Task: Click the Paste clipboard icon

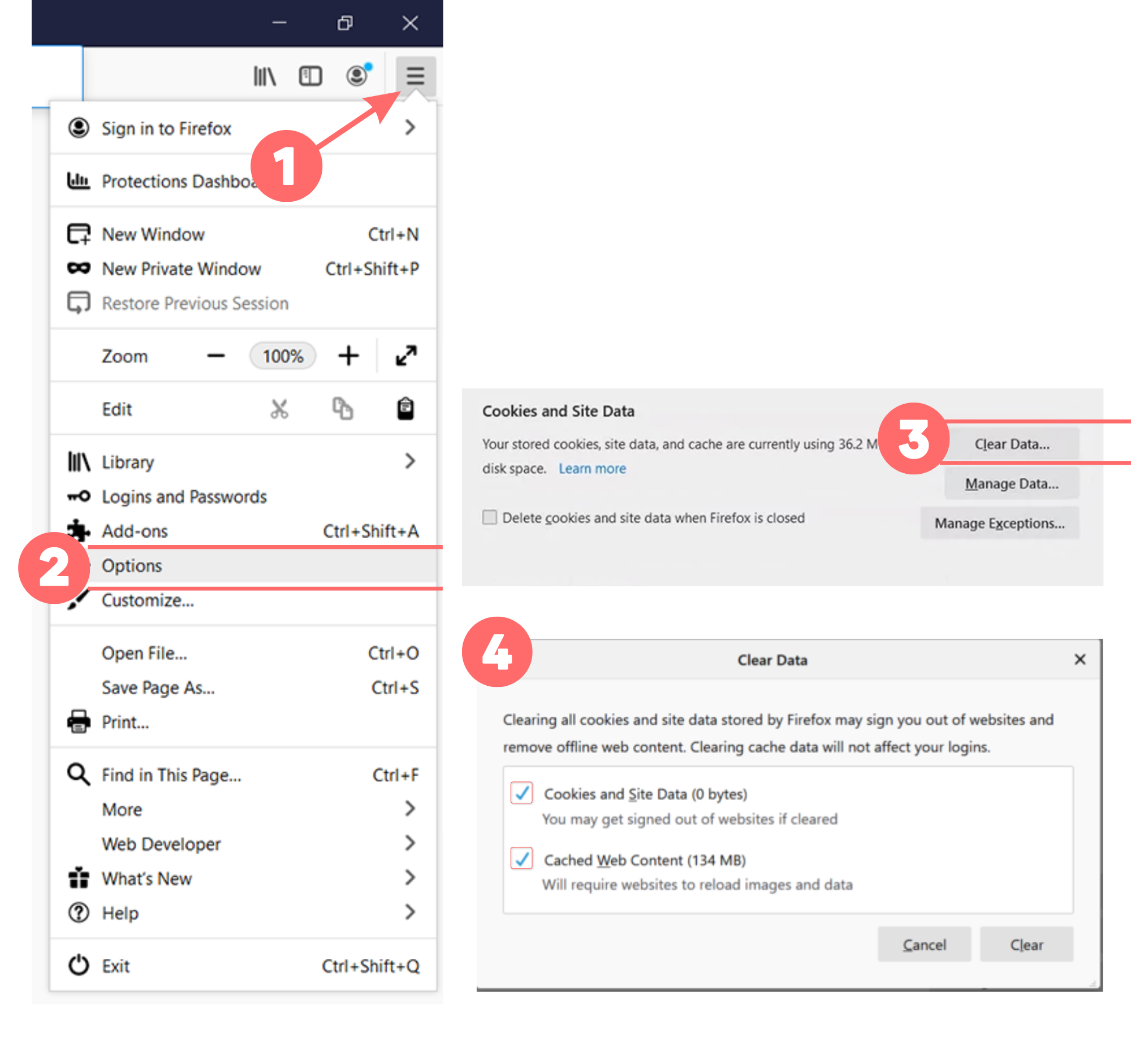Action: (405, 409)
